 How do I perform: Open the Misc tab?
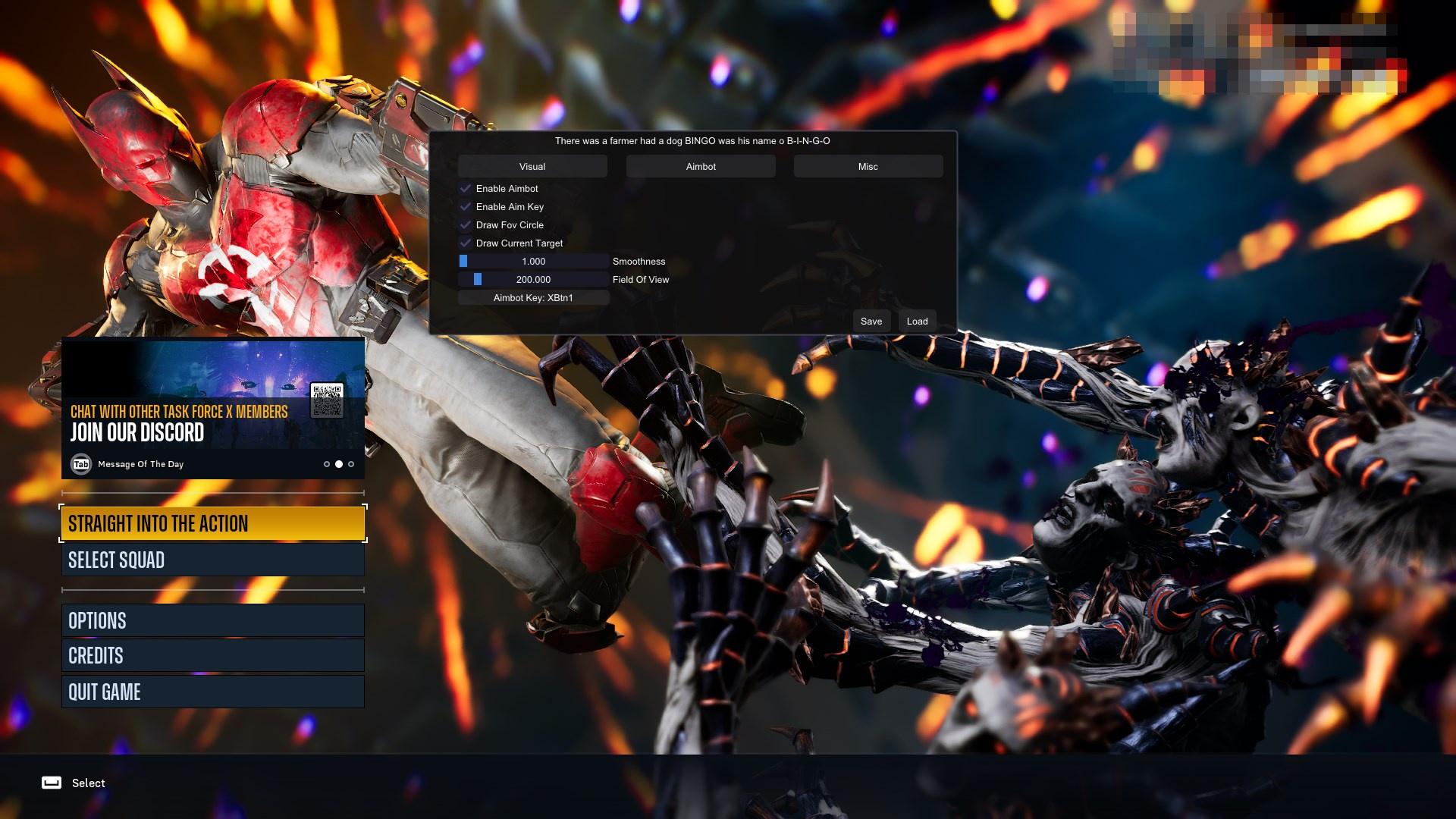coord(868,166)
